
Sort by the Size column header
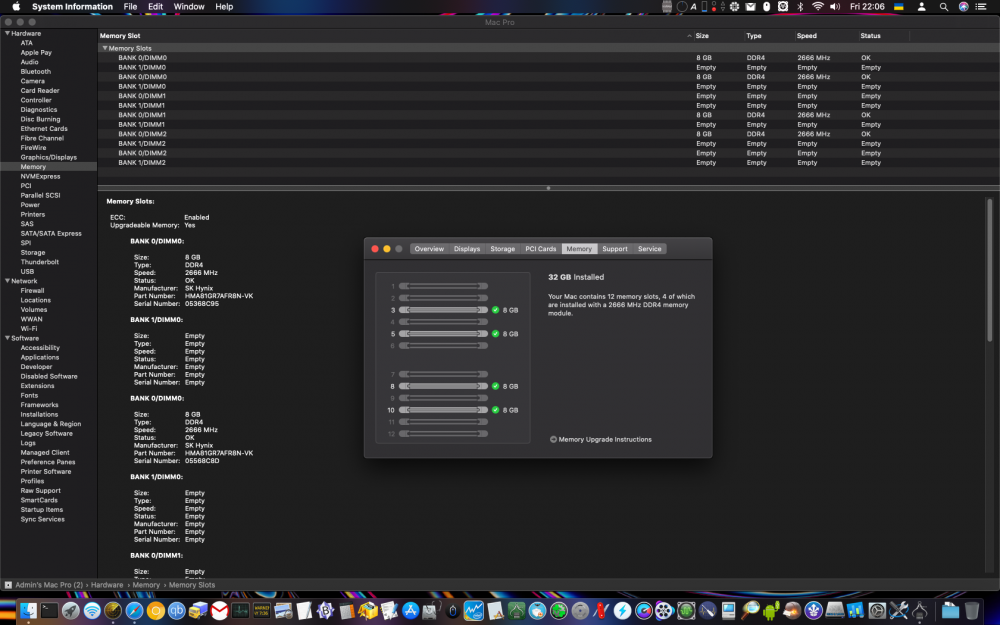click(x=719, y=36)
